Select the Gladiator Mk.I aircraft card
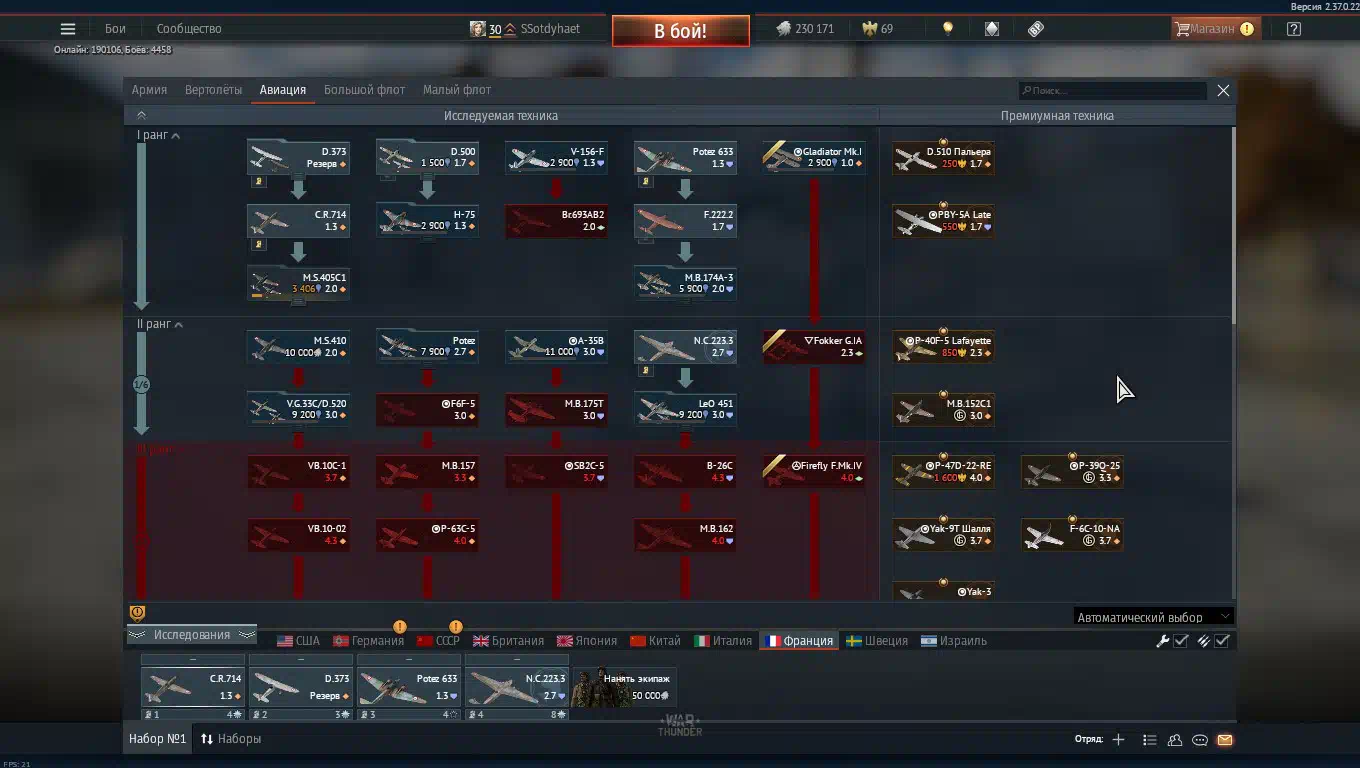1360x768 pixels. click(x=814, y=157)
